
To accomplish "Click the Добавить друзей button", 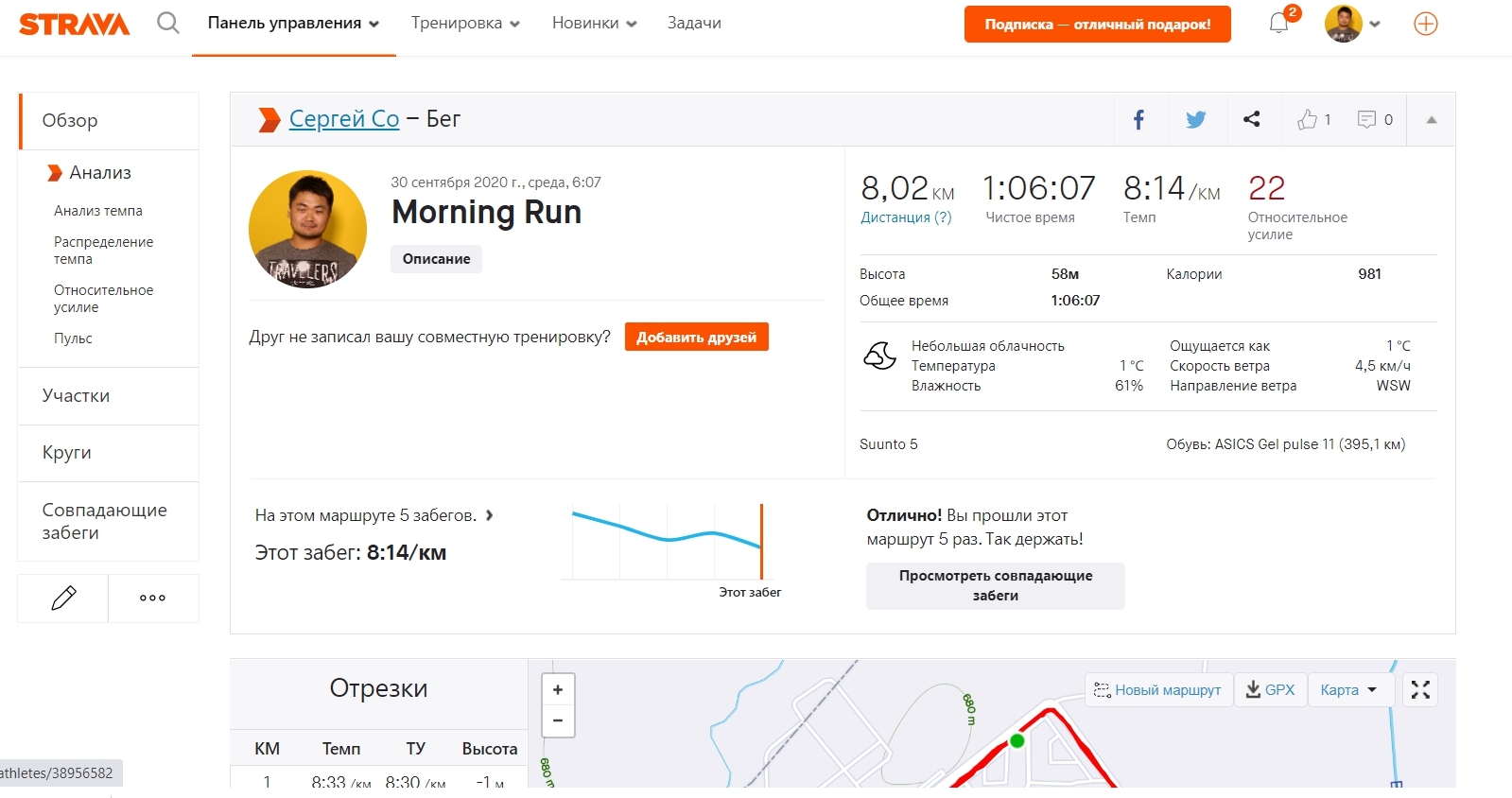I will (696, 337).
